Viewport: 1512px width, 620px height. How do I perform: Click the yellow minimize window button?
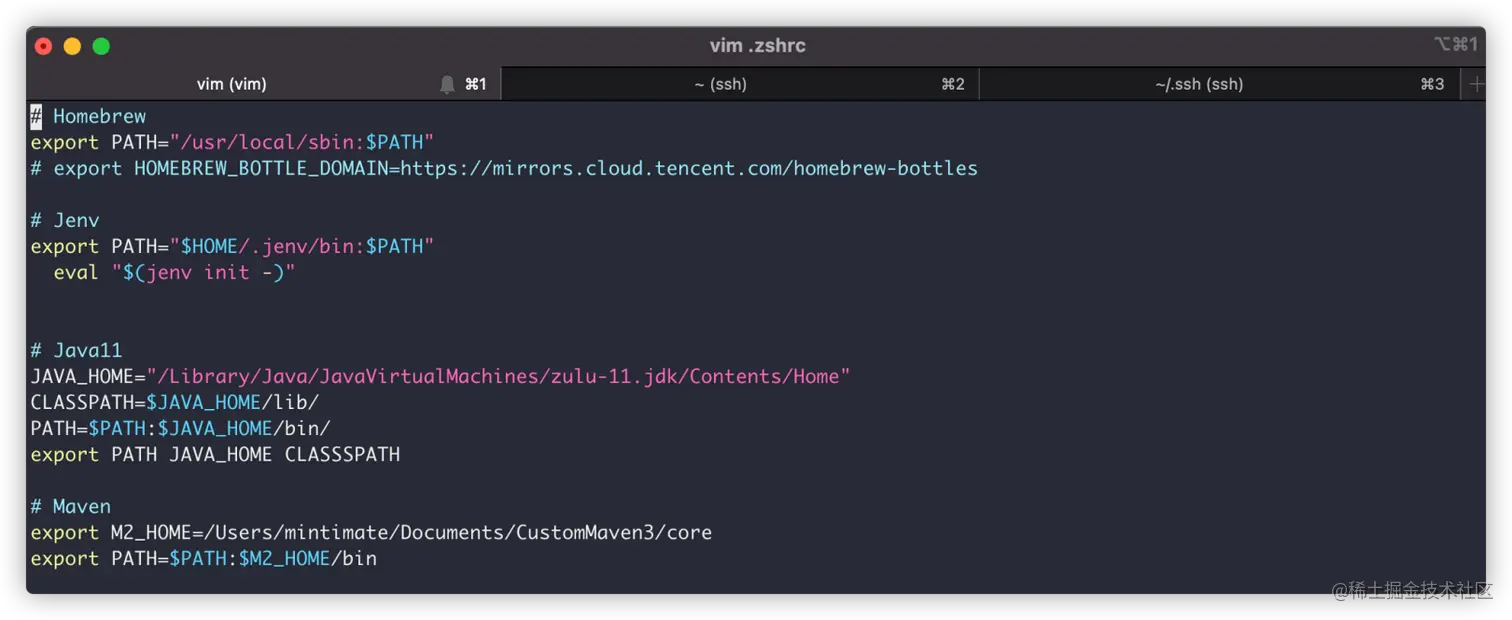pos(72,46)
